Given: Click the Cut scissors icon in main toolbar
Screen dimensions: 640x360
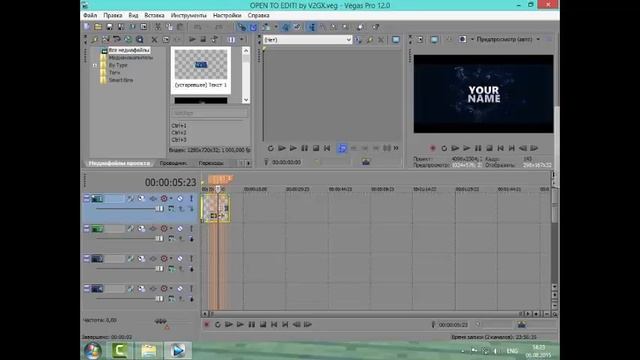Looking at the screenshot, I should point(158,27).
